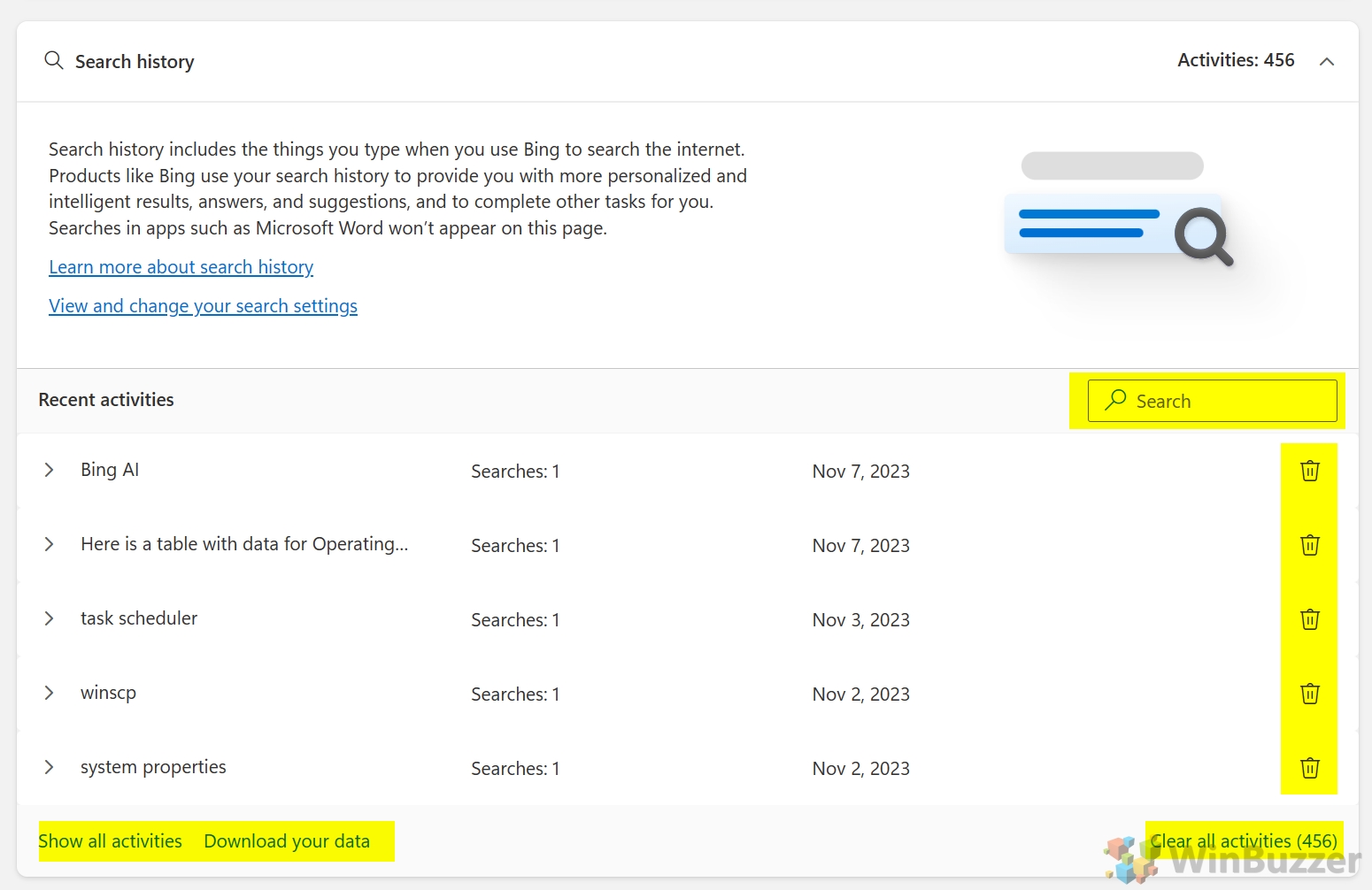The width and height of the screenshot is (1372, 890).
Task: Show all activities
Action: point(111,841)
